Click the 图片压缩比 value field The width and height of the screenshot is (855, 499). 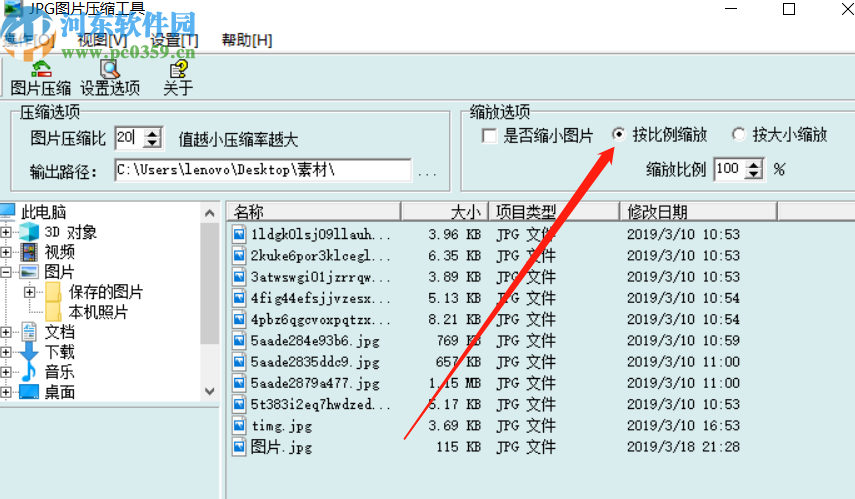point(129,137)
